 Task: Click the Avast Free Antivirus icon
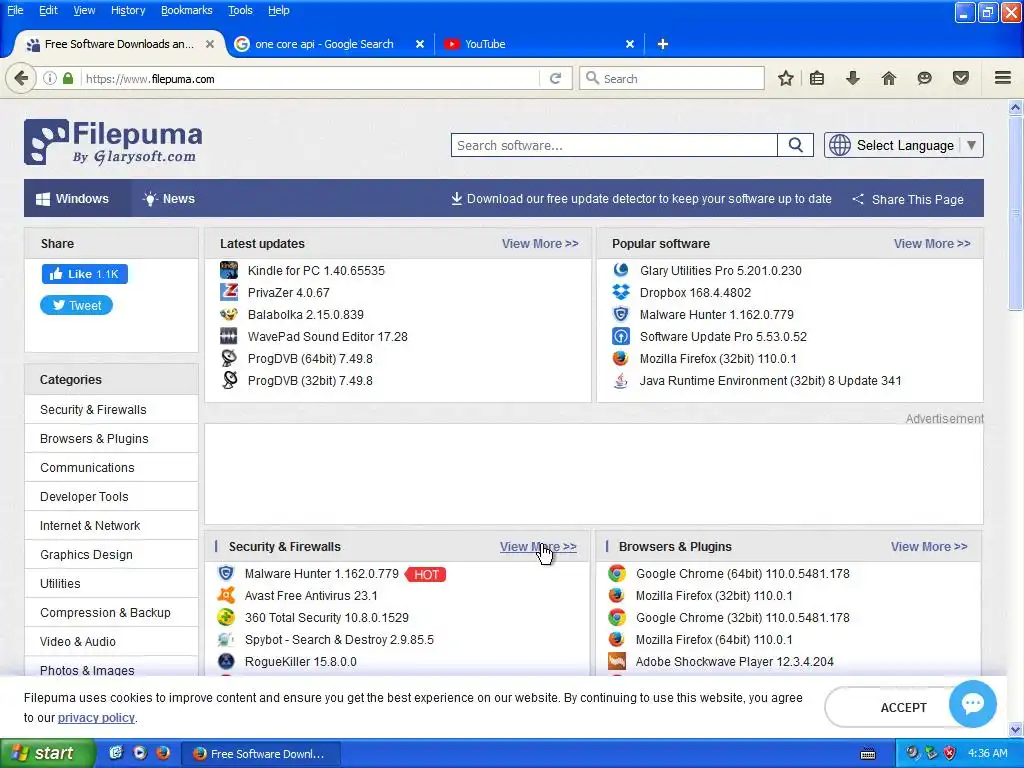coord(226,595)
